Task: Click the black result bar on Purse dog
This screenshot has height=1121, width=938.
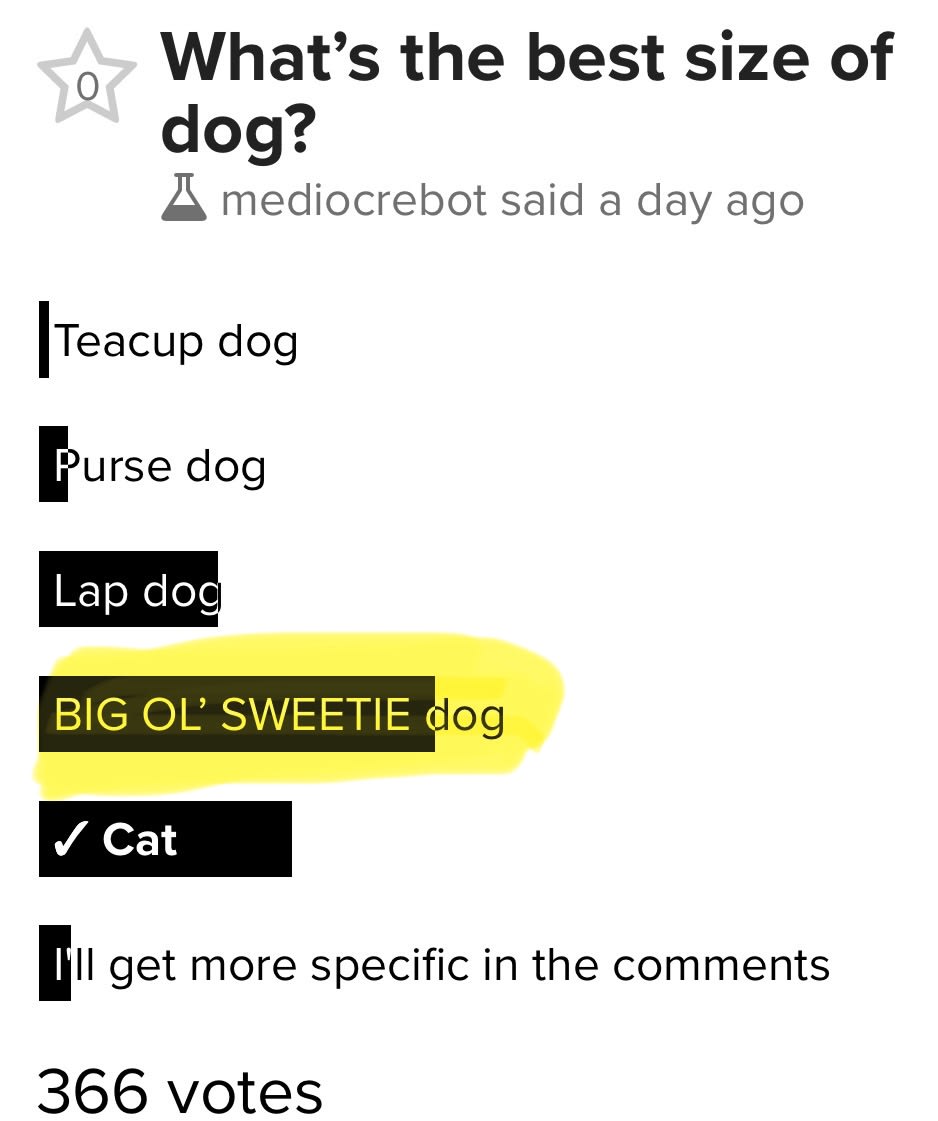Action: pyautogui.click(x=52, y=465)
